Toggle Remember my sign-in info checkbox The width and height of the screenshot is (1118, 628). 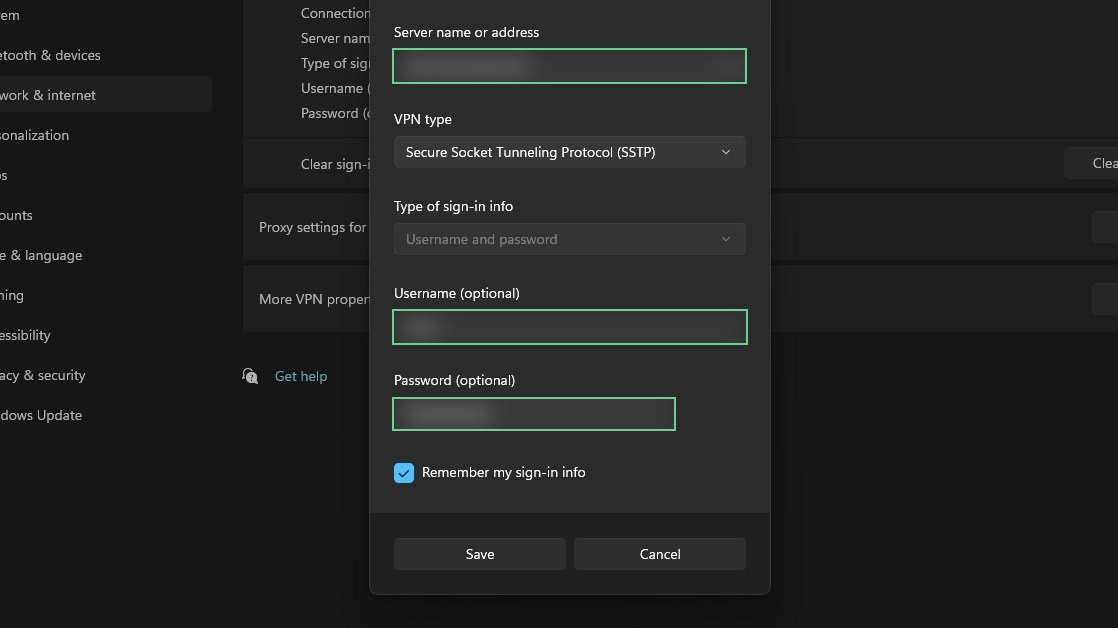(404, 473)
